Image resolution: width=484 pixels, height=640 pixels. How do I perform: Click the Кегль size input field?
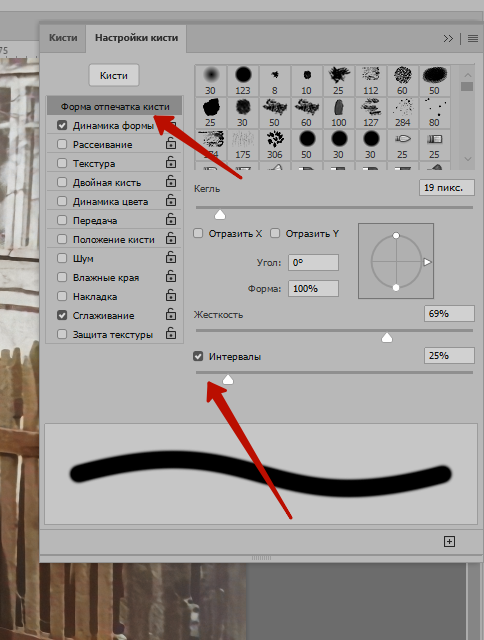[x=447, y=188]
